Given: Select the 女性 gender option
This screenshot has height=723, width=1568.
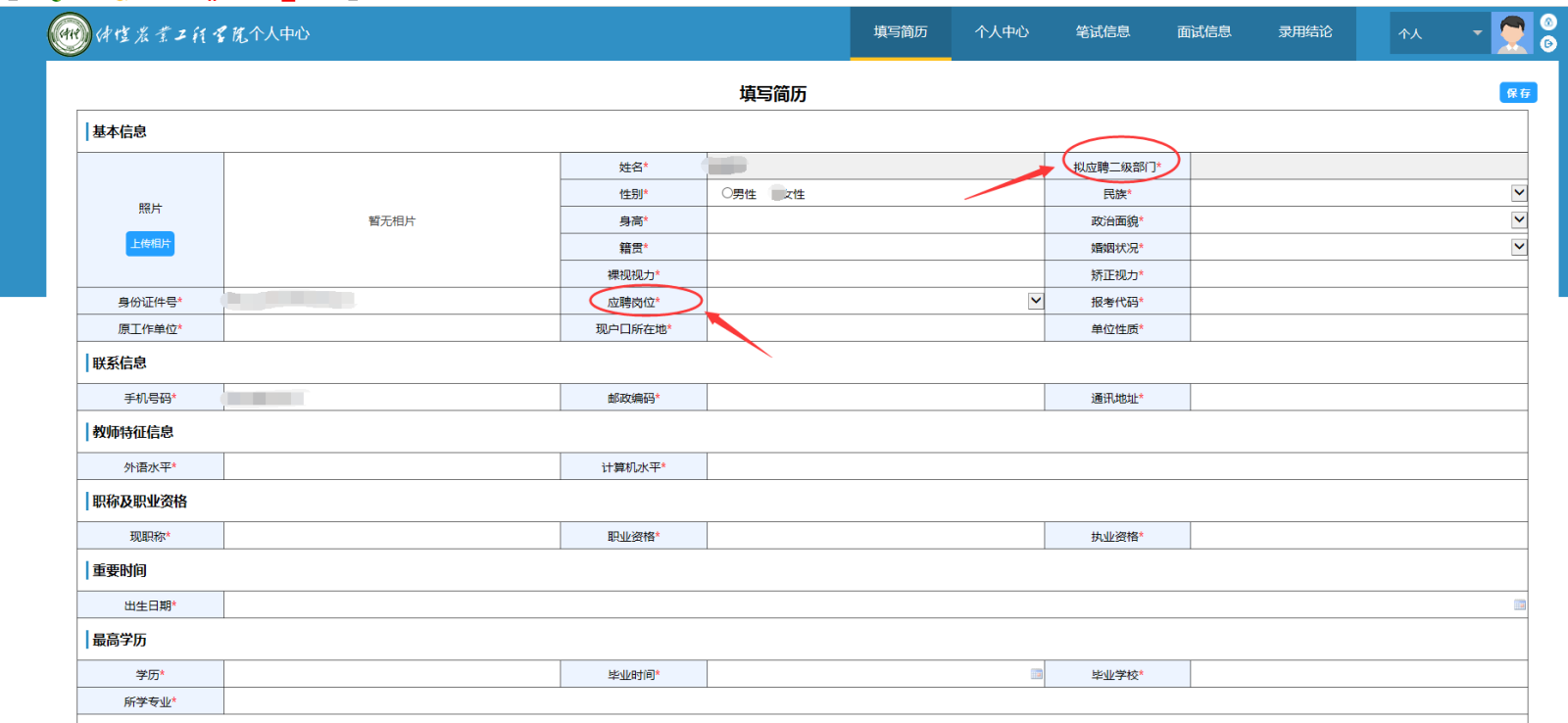Looking at the screenshot, I should 778,194.
